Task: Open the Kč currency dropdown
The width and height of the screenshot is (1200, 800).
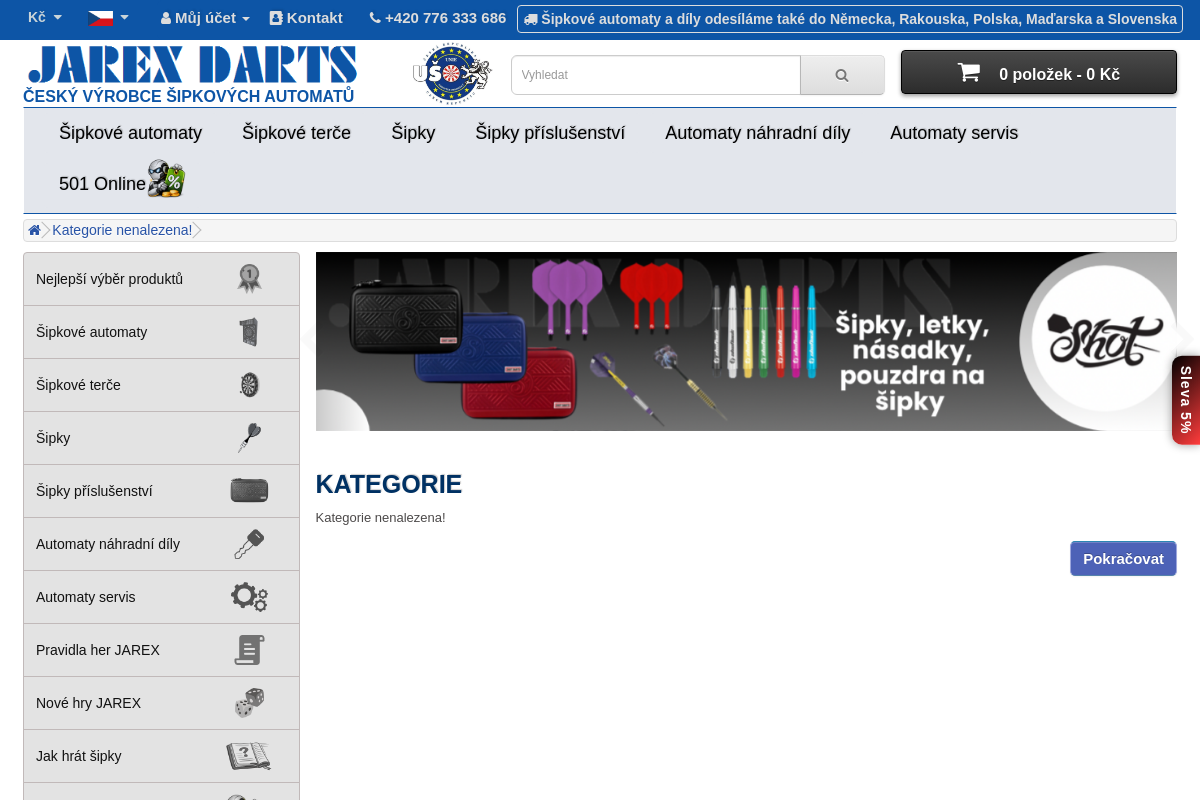Action: (45, 18)
